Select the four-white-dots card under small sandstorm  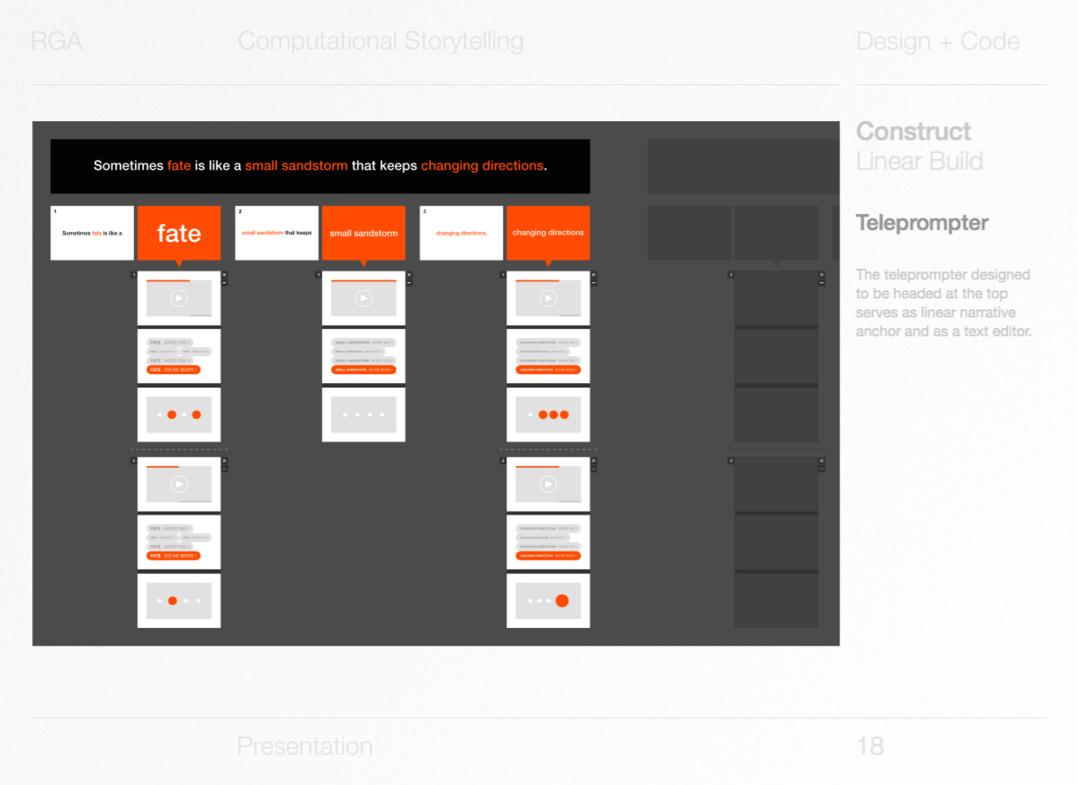[x=364, y=414]
